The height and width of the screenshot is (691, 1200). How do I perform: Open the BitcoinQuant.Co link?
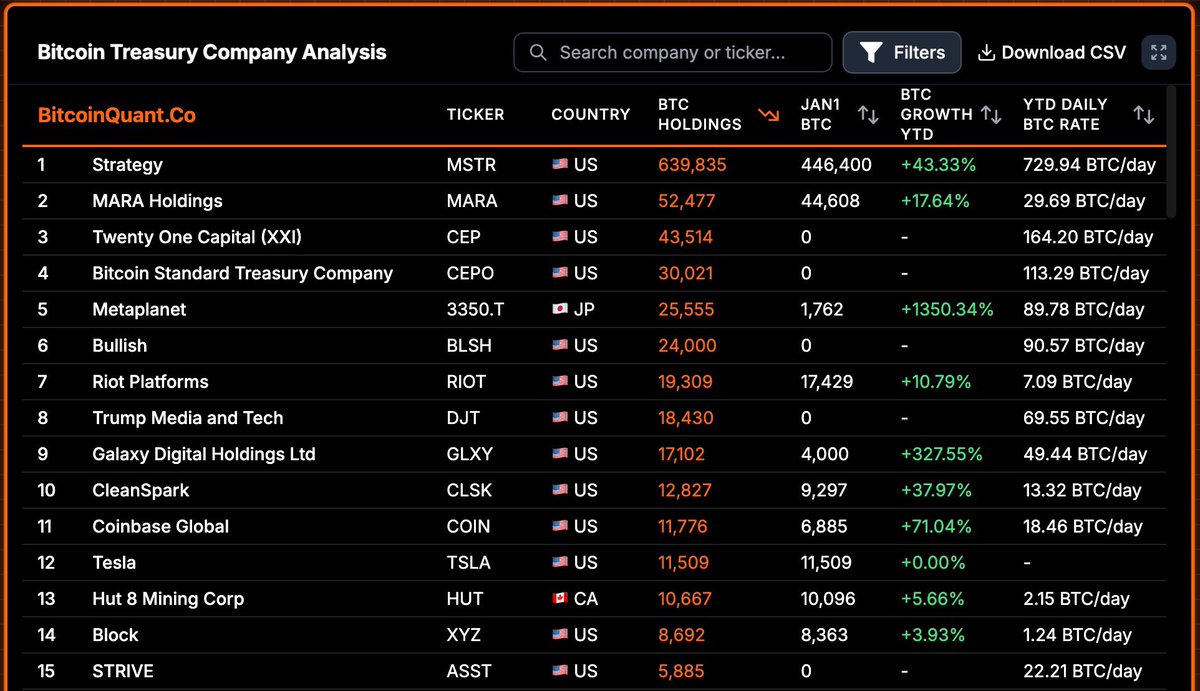[117, 115]
